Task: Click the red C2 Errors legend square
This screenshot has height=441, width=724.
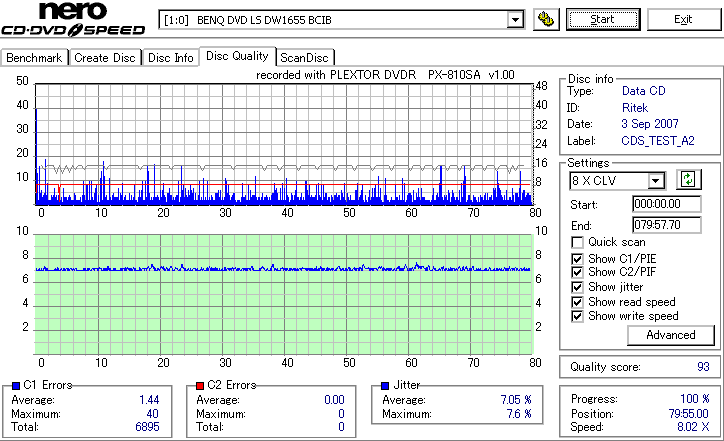Action: coord(200,386)
